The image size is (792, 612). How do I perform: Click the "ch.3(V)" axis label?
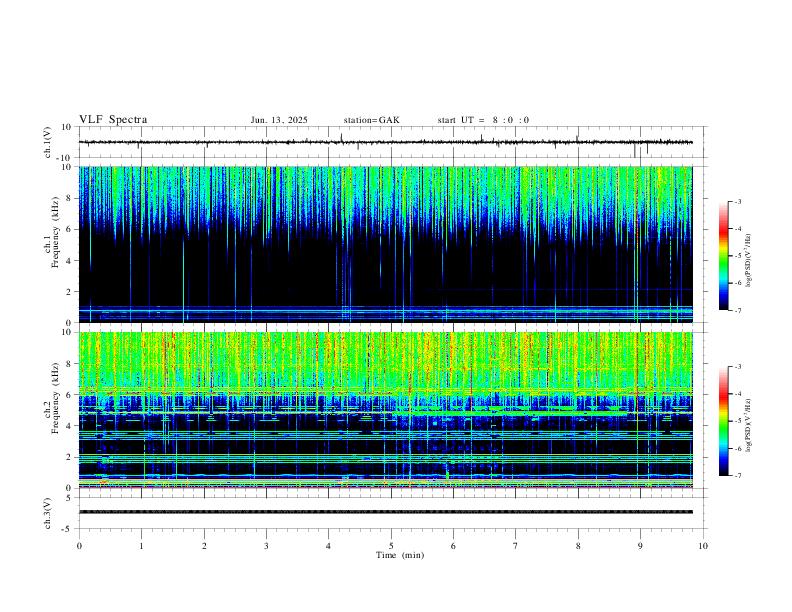point(48,513)
